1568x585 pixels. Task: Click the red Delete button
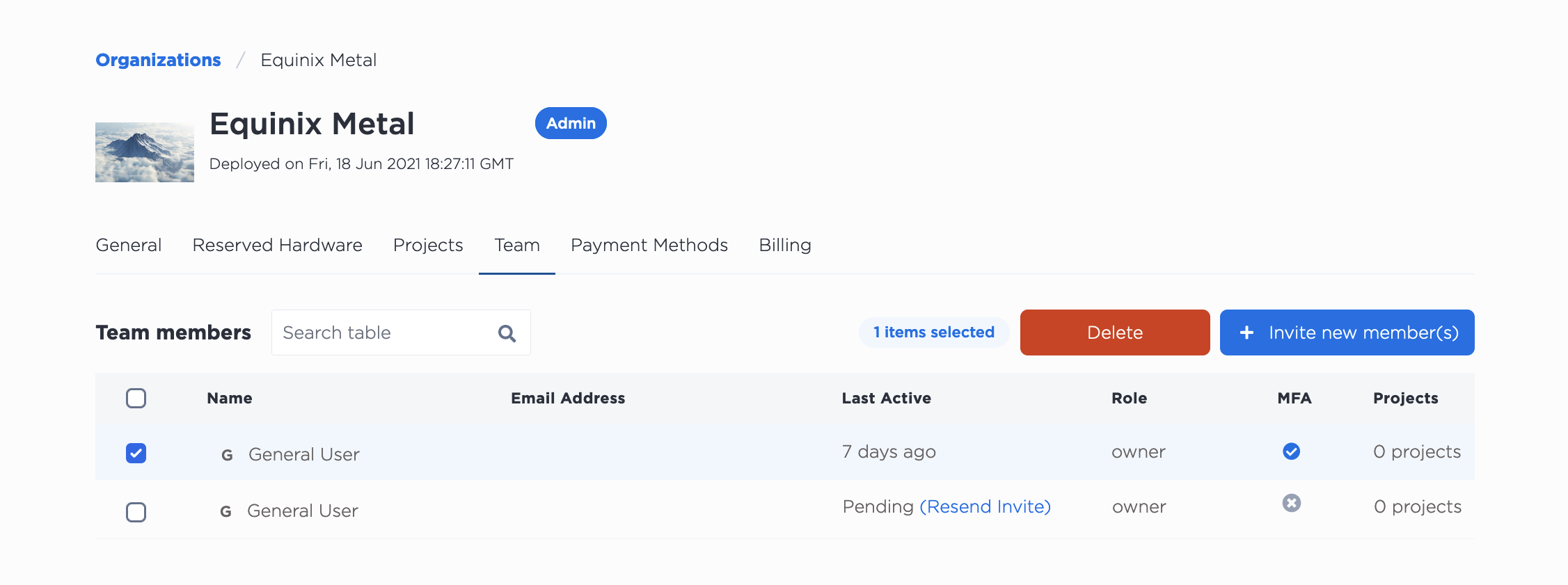pos(1115,332)
